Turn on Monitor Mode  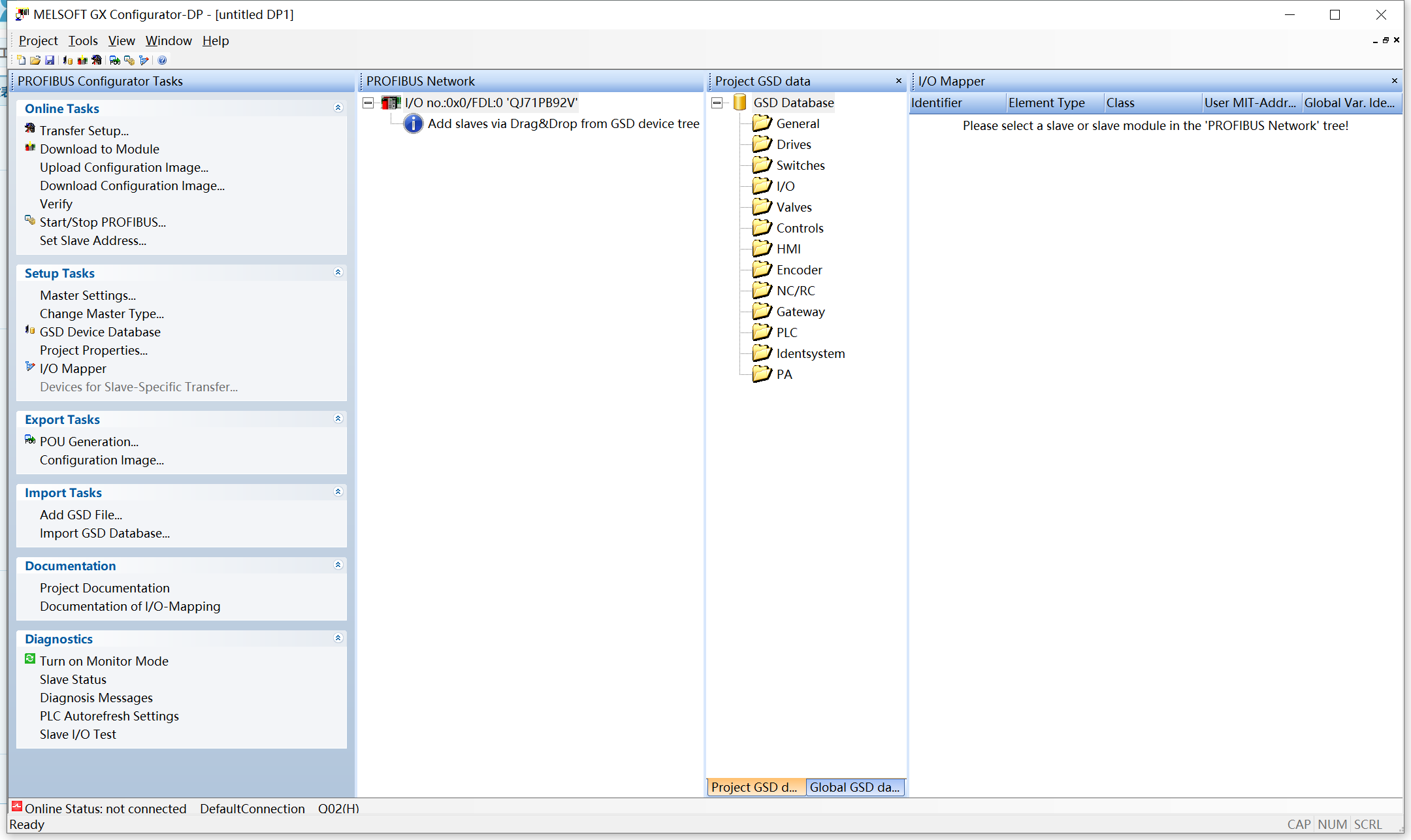coord(104,661)
